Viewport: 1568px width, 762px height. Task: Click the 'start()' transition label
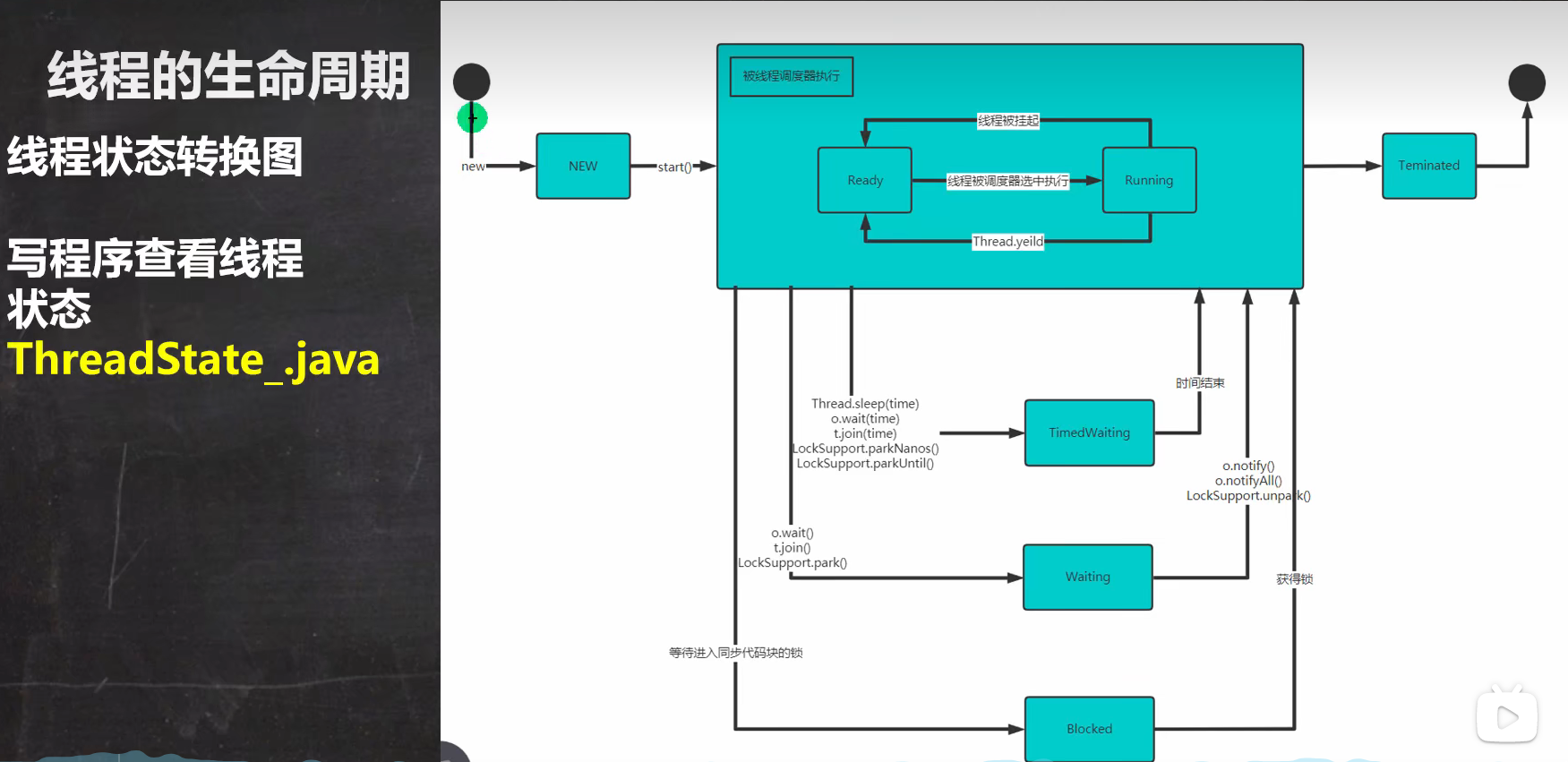(675, 167)
